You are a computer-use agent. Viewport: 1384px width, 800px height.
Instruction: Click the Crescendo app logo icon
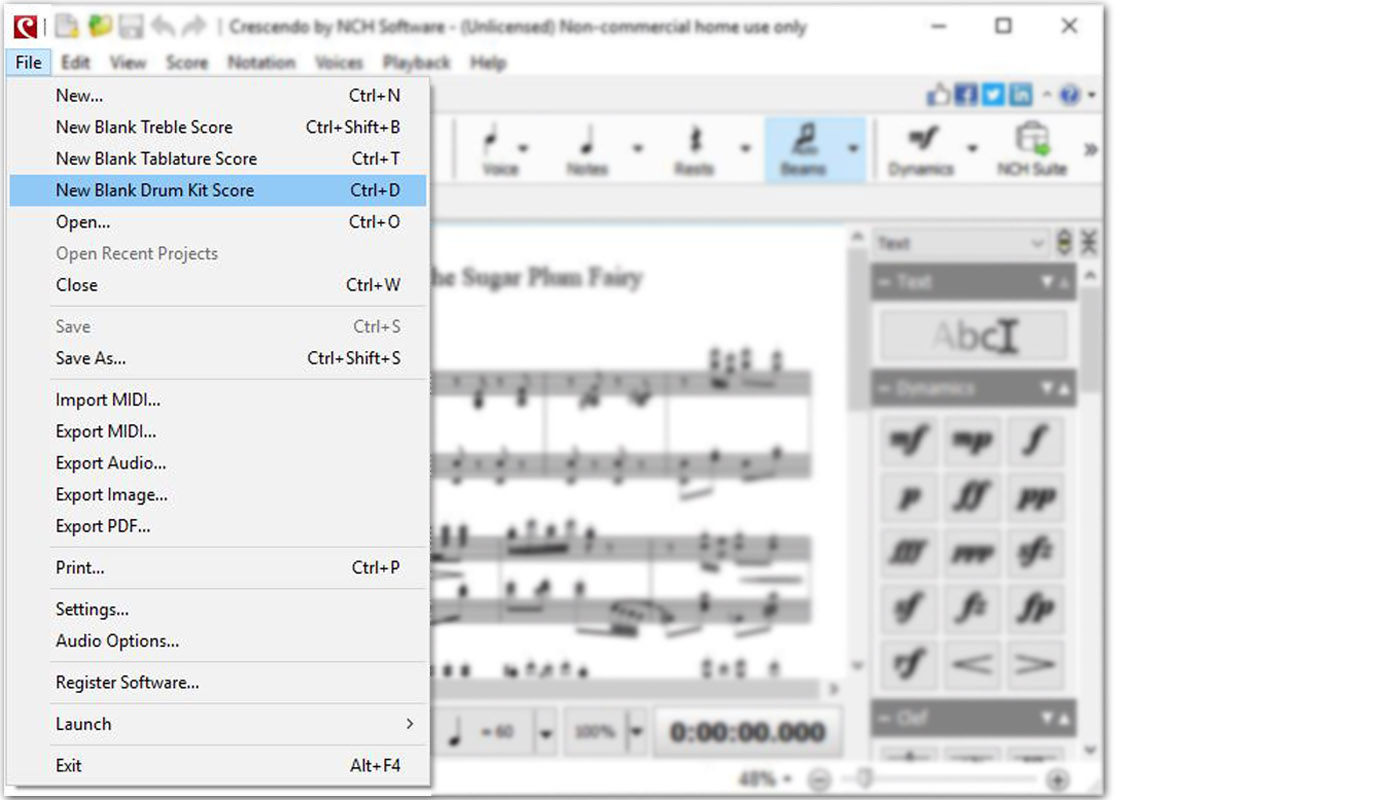point(26,26)
